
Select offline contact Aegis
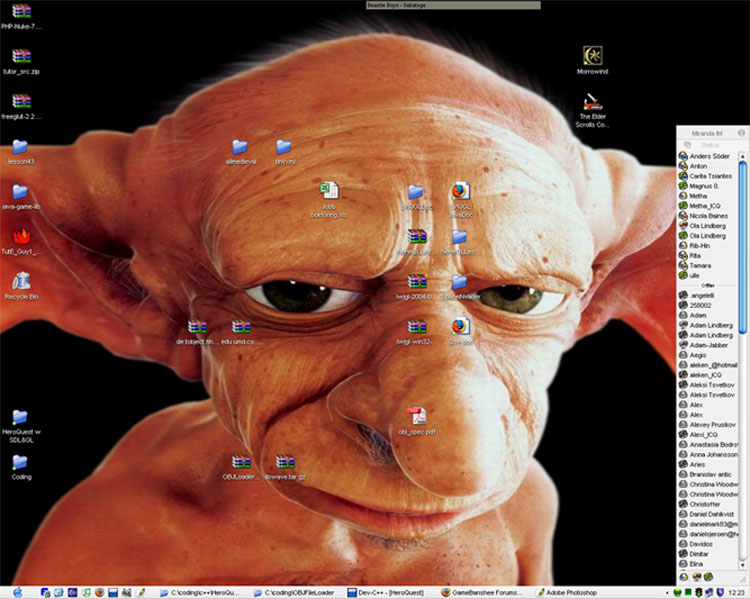(x=708, y=355)
